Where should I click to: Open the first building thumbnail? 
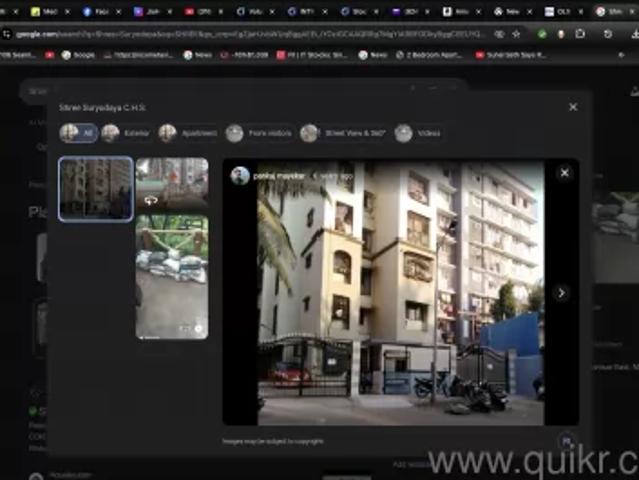click(x=96, y=188)
